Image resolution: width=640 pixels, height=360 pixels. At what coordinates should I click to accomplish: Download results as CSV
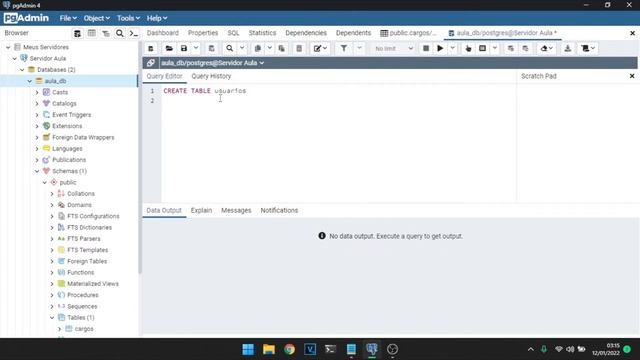[x=568, y=49]
